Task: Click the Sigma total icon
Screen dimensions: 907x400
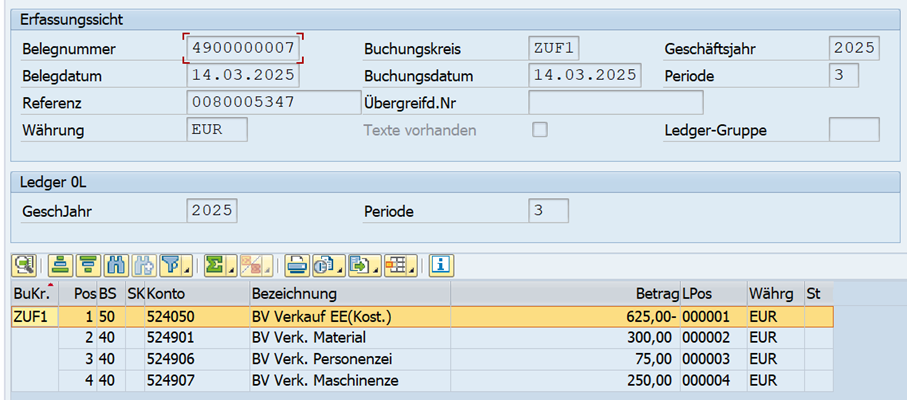Action: pos(215,265)
